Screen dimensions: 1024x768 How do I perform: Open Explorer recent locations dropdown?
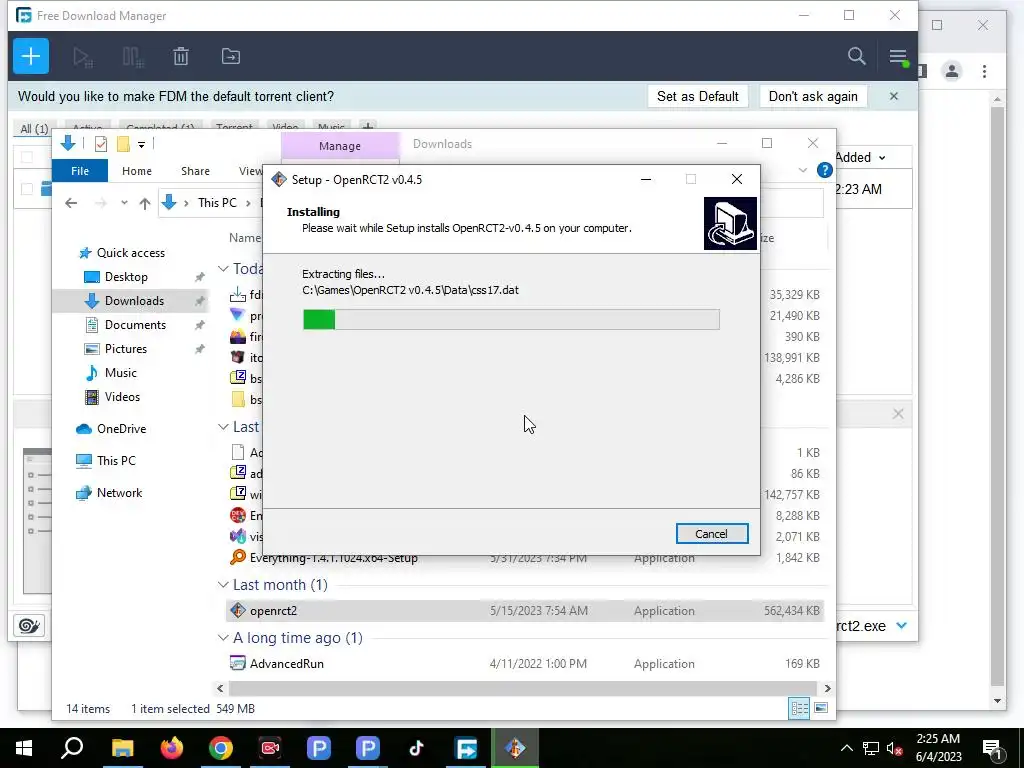(124, 203)
